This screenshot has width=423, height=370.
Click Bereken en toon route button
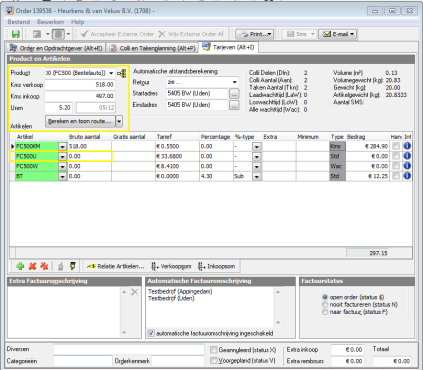point(80,121)
